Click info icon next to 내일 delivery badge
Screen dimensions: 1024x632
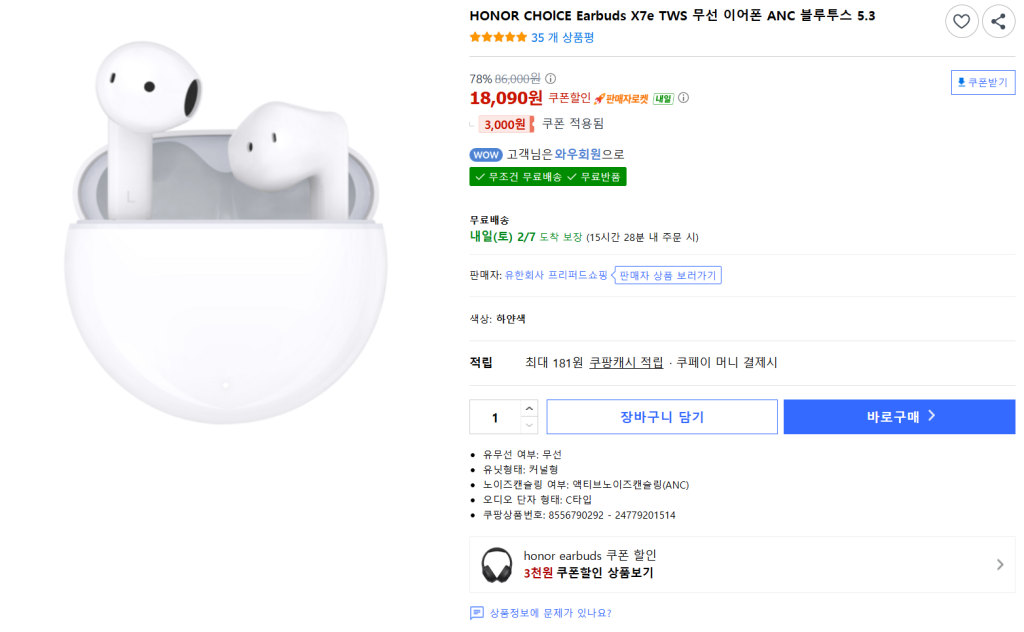pos(684,98)
